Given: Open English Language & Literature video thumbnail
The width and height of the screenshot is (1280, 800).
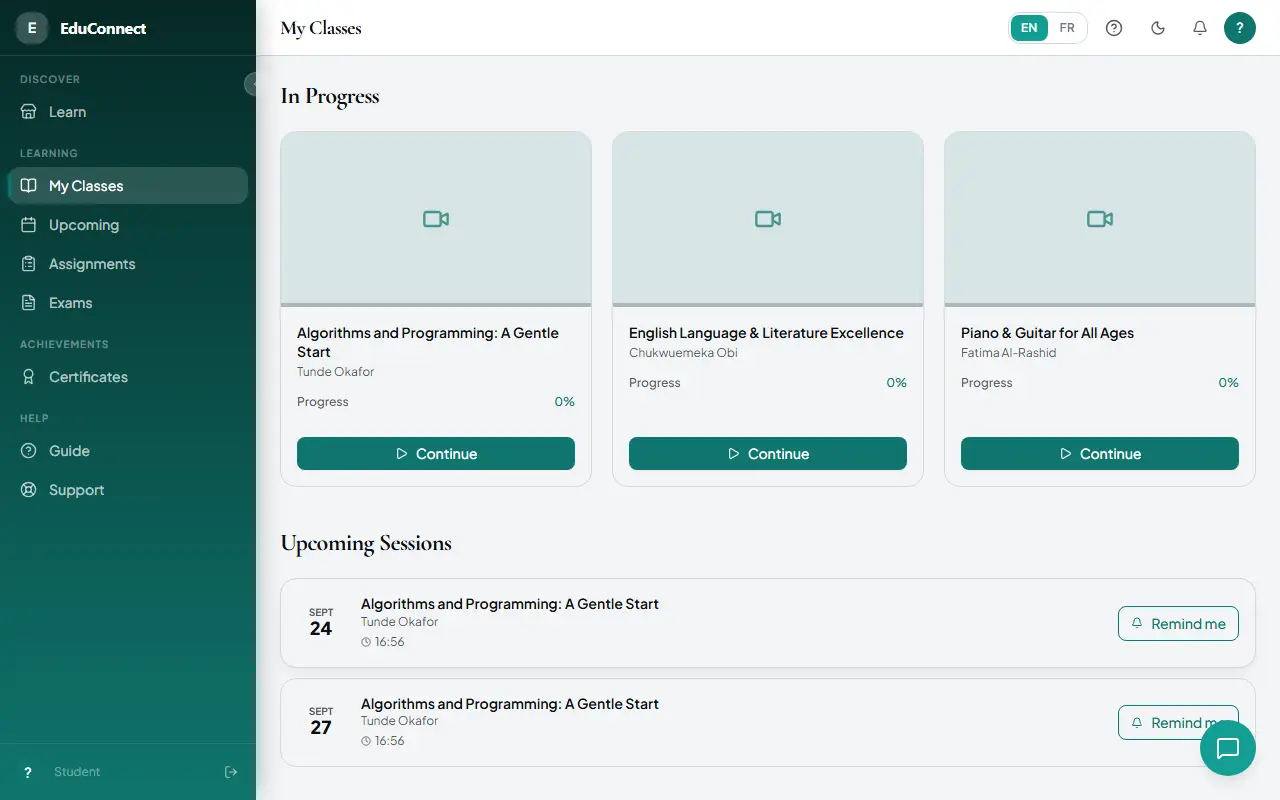Looking at the screenshot, I should [768, 218].
